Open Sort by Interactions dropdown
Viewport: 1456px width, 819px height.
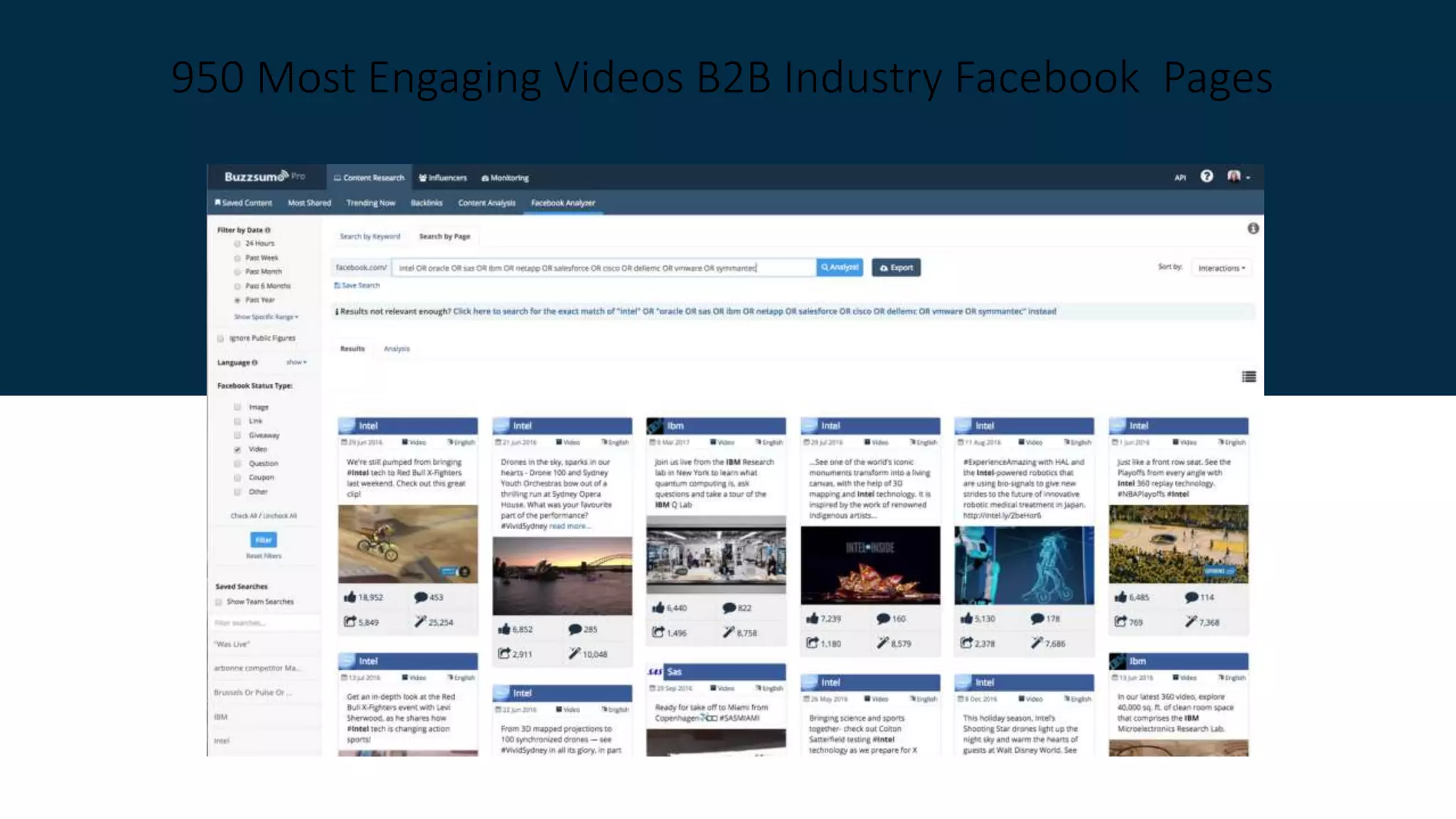[1221, 268]
